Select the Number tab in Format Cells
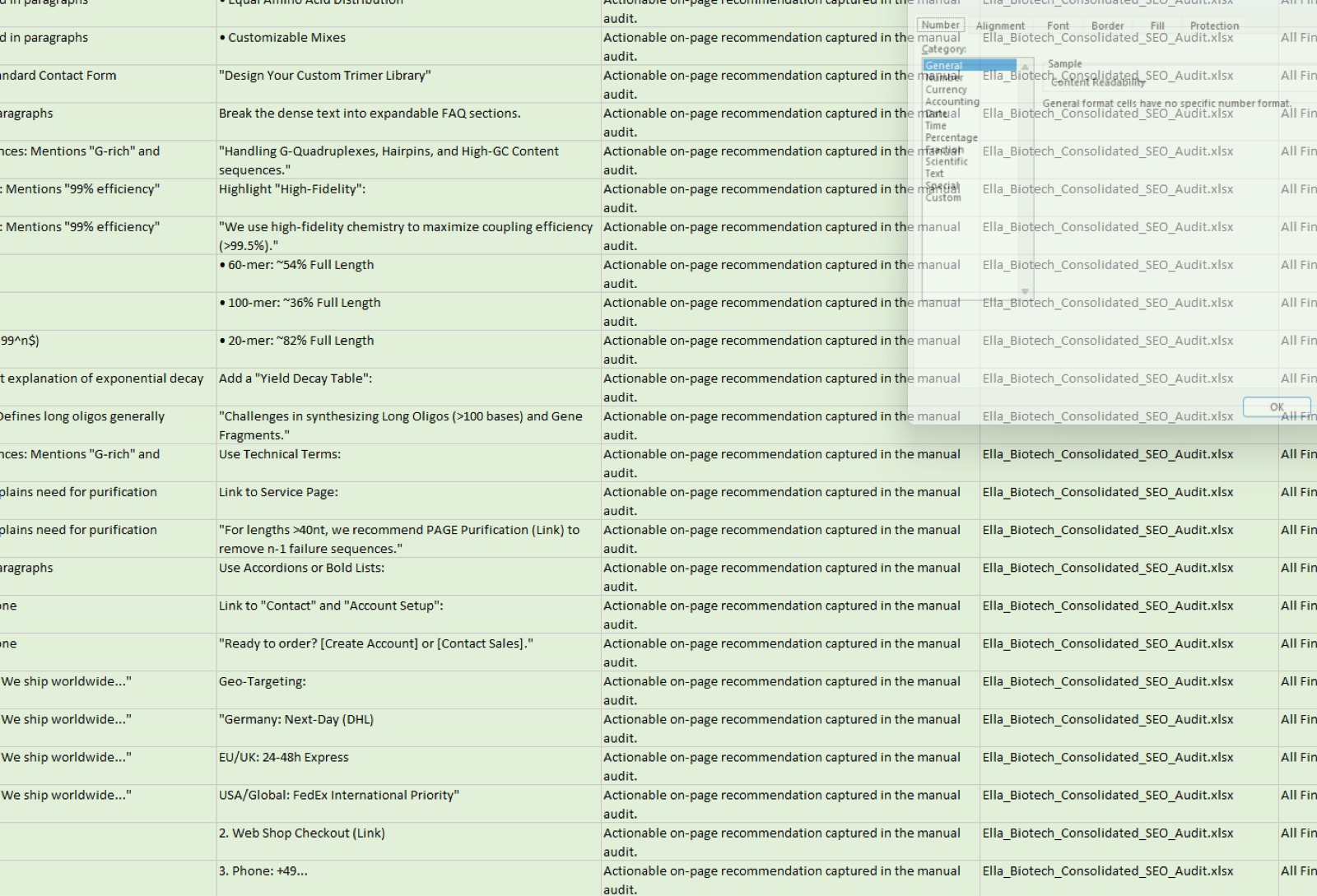The image size is (1317, 896). [x=941, y=26]
